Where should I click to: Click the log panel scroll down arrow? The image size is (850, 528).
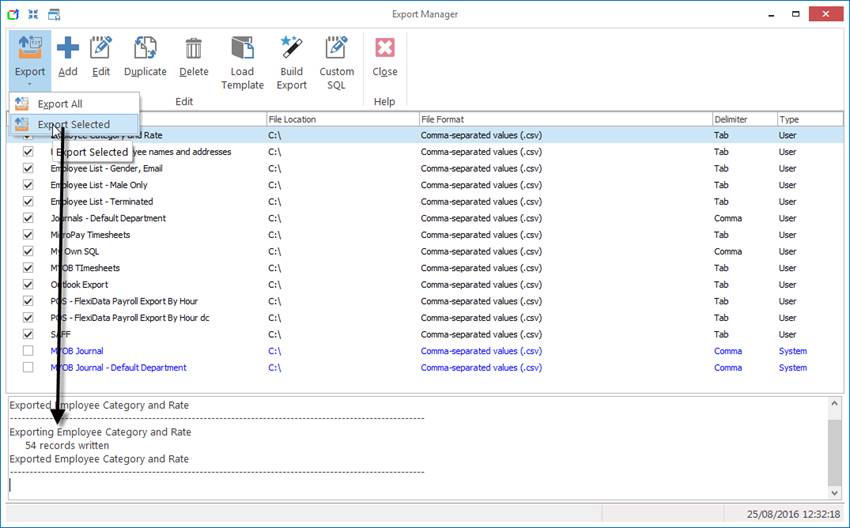834,493
